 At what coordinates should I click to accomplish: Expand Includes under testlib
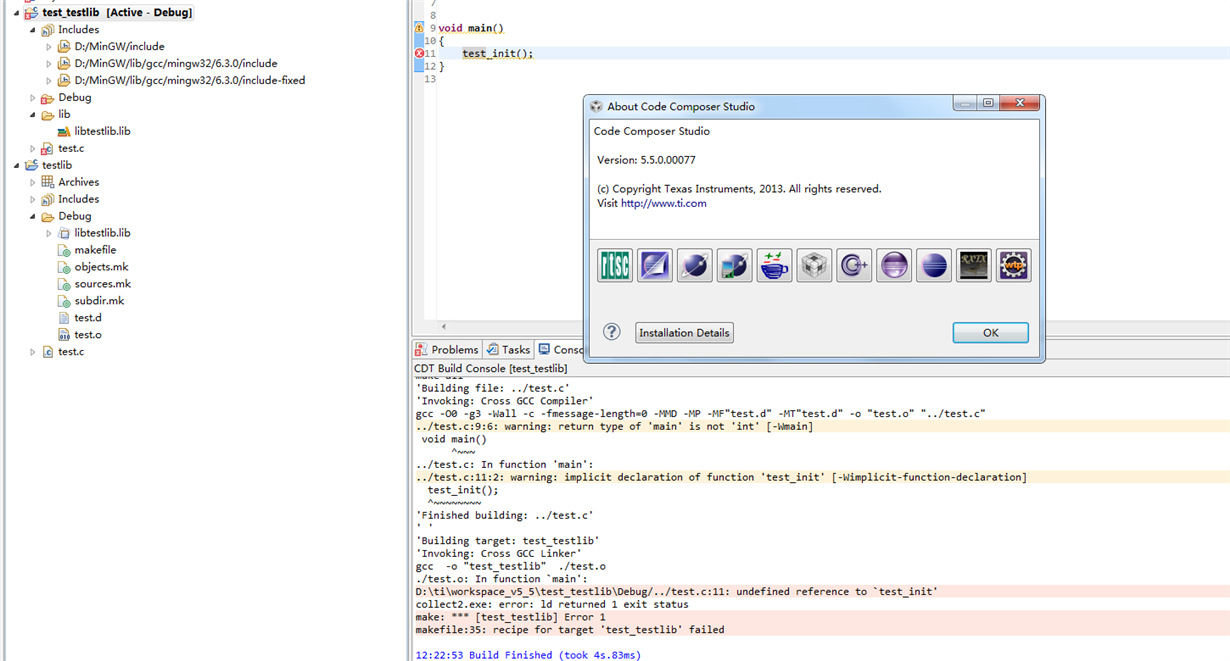pyautogui.click(x=33, y=200)
